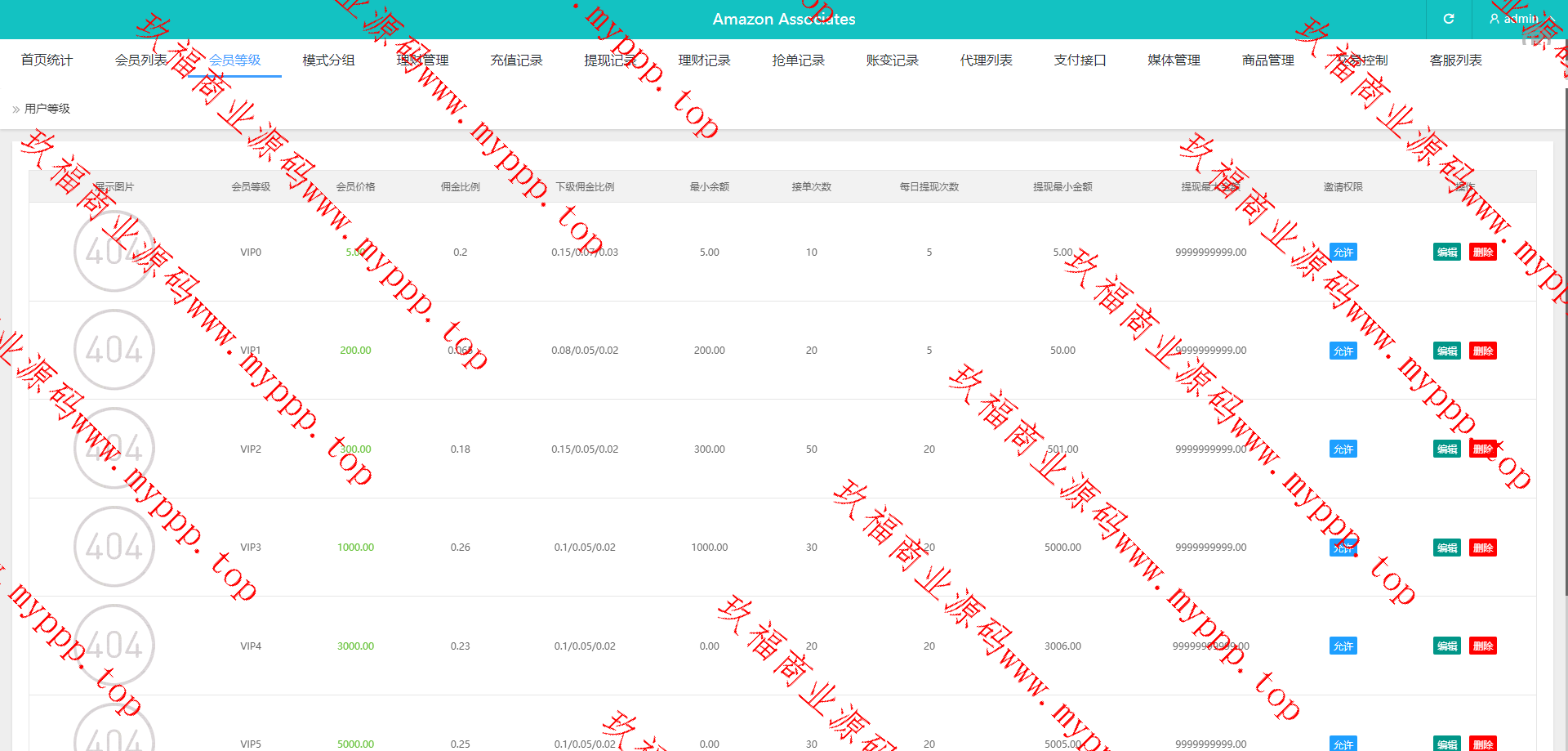
Task: Open the admin user dropdown
Action: [1520, 19]
